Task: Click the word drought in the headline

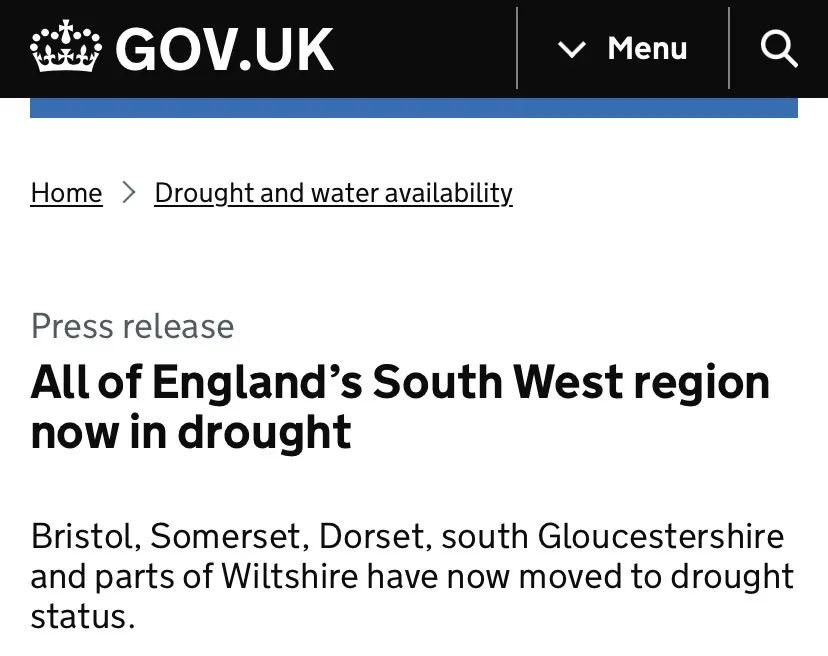Action: point(265,433)
